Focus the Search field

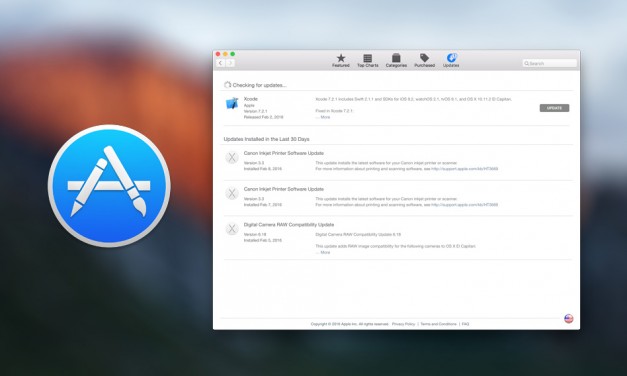click(549, 63)
